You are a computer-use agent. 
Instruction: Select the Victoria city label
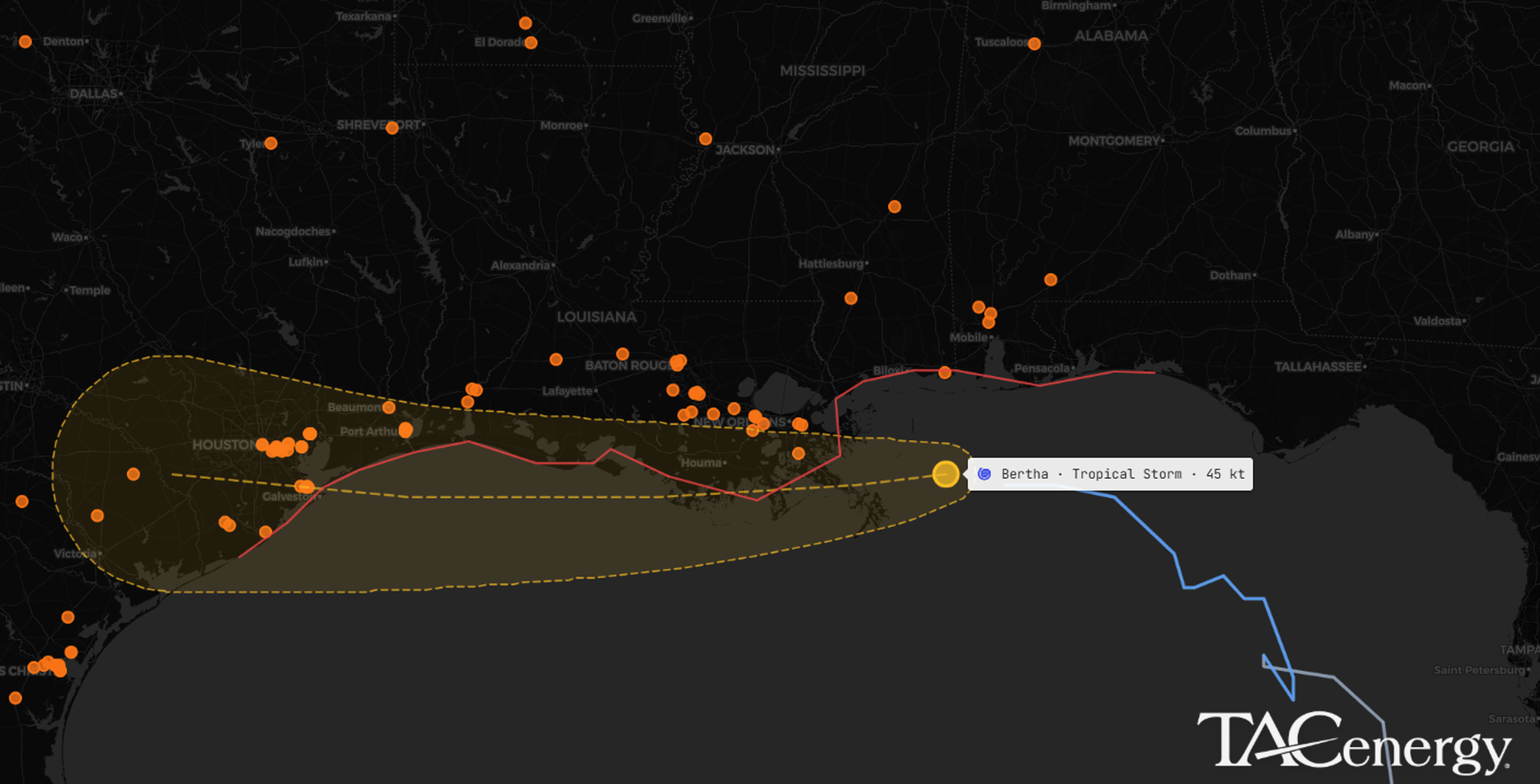tap(75, 554)
